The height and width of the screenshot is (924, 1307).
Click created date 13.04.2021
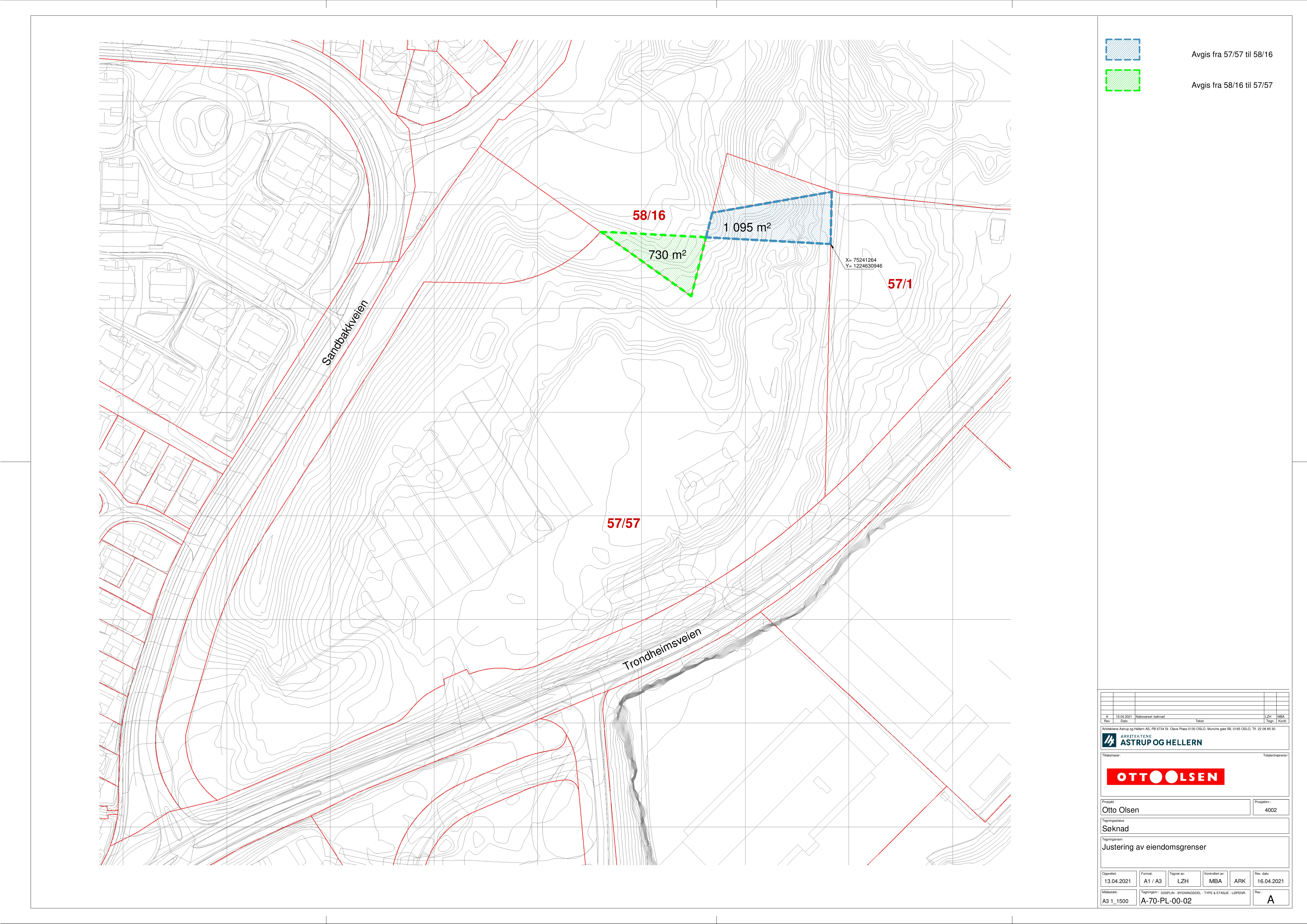pyautogui.click(x=1117, y=881)
